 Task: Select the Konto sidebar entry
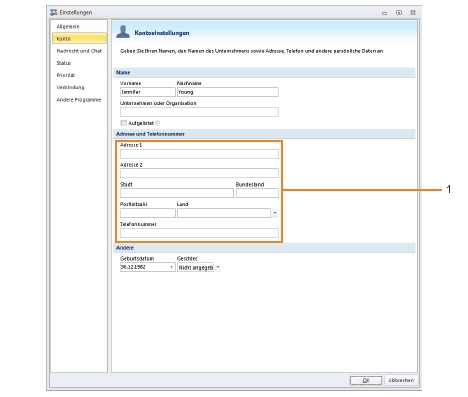(79, 38)
